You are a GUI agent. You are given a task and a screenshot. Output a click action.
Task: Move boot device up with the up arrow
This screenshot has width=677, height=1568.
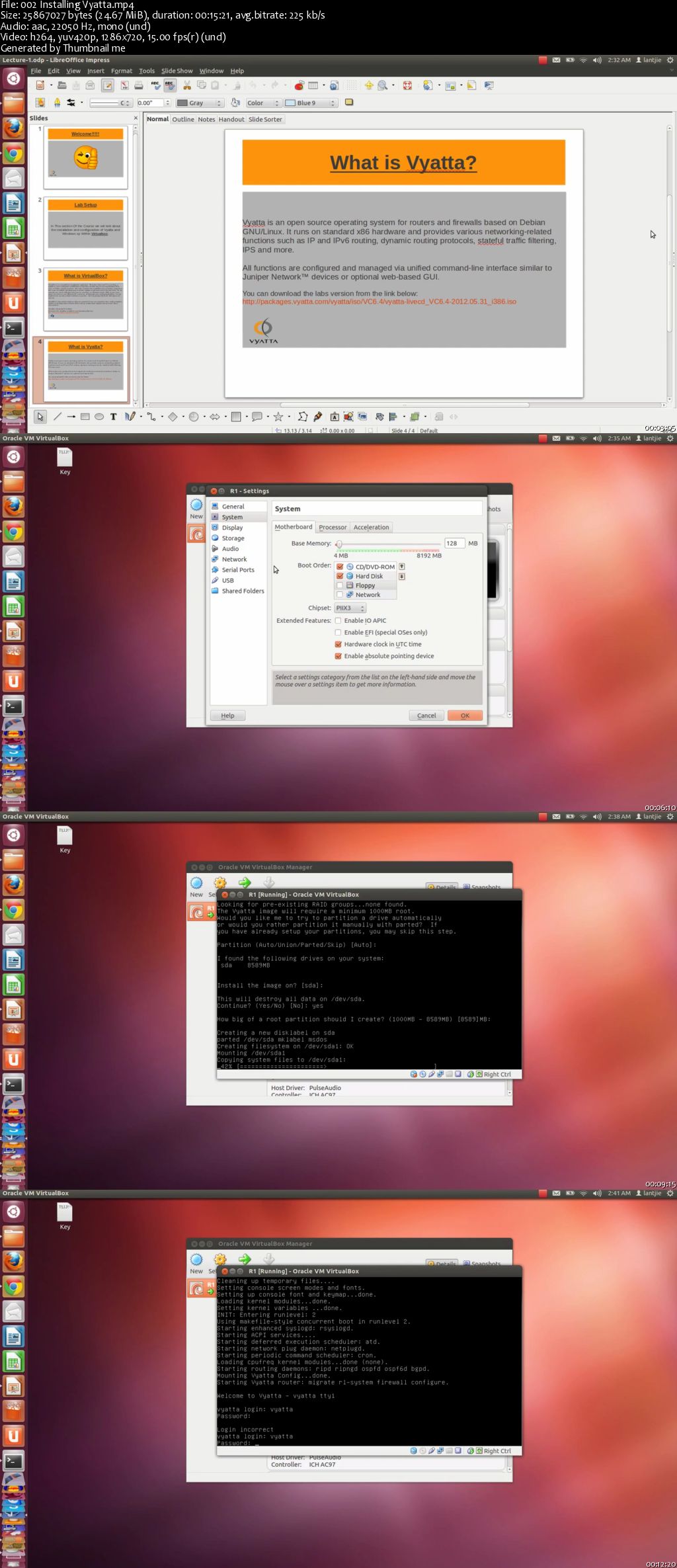click(401, 567)
